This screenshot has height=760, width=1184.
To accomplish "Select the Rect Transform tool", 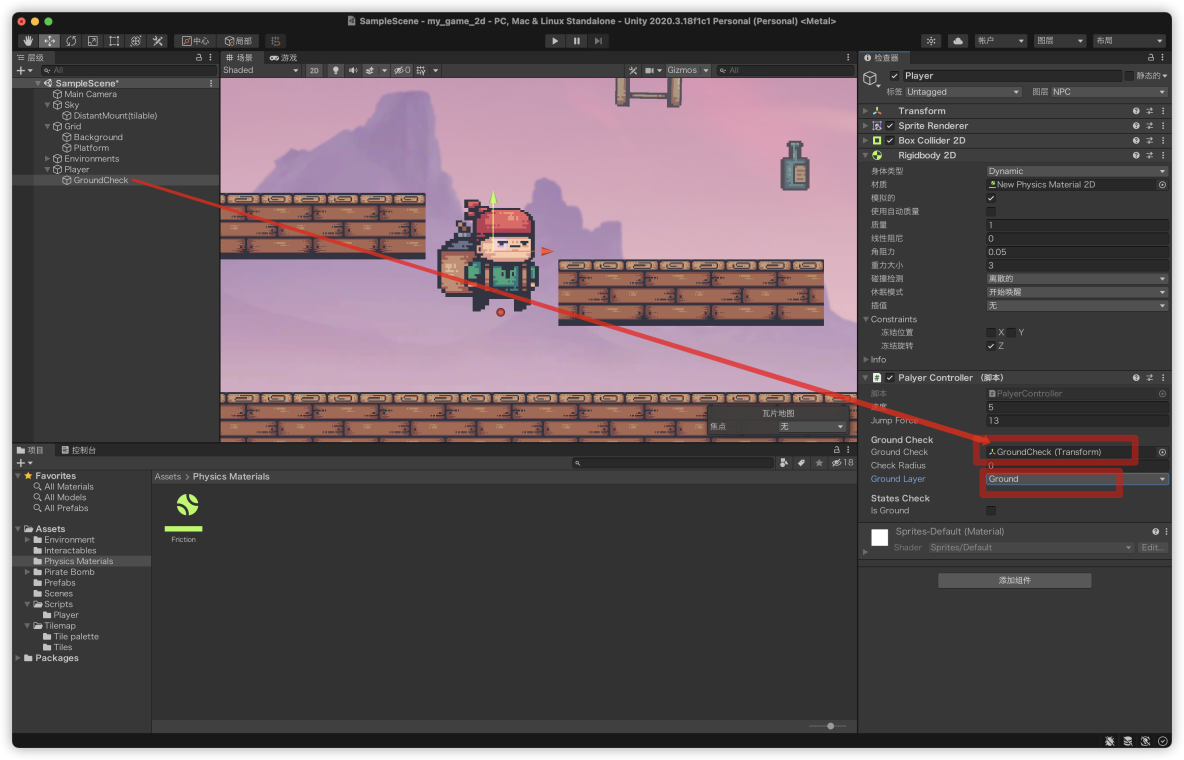I will (114, 41).
